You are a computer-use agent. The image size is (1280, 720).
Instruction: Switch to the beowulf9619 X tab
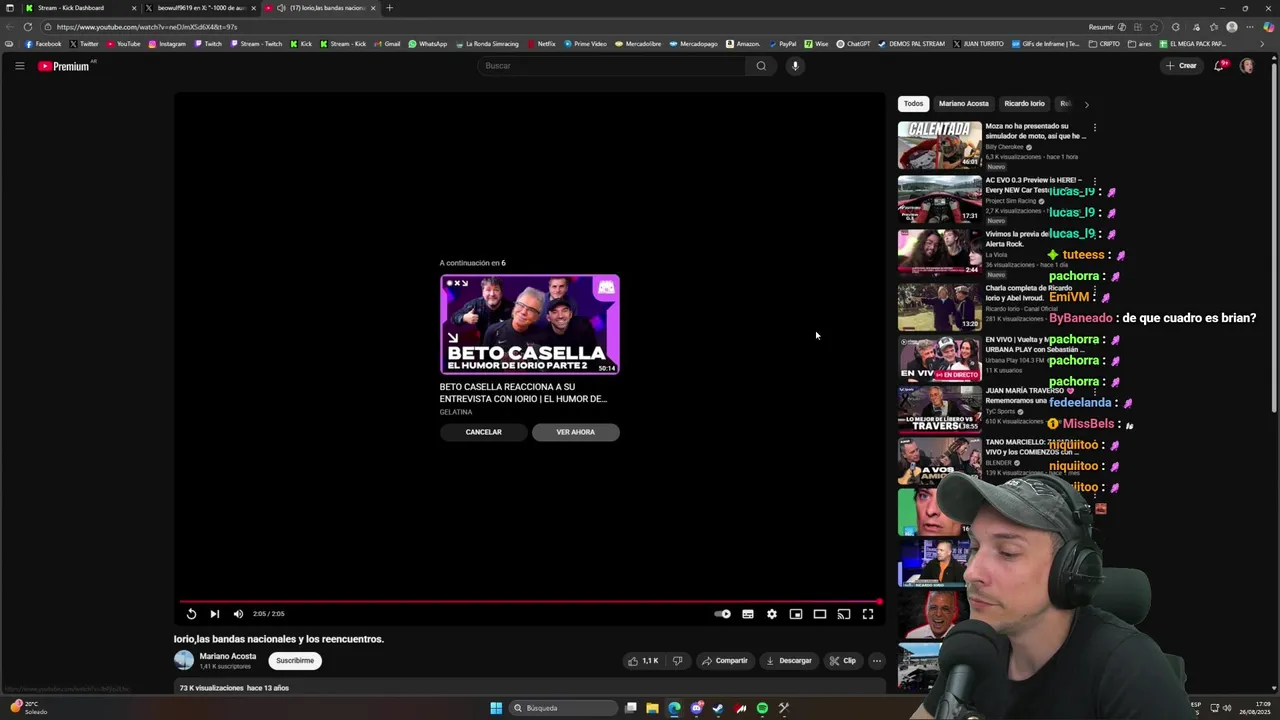[200, 8]
